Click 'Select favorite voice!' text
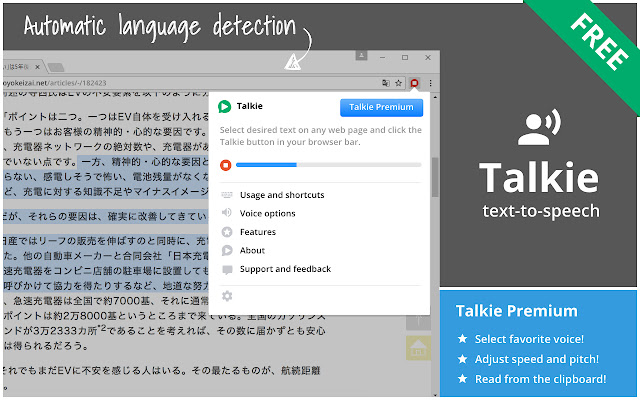 coord(529,339)
